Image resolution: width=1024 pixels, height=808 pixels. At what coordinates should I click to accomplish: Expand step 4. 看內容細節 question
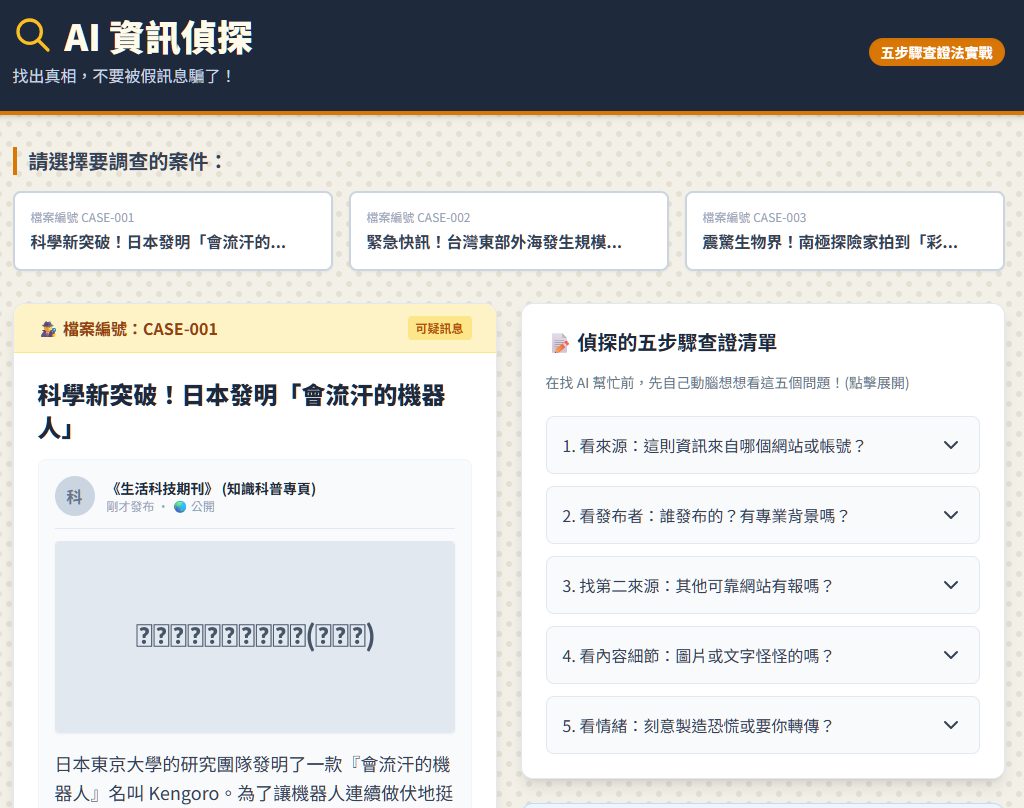point(762,655)
